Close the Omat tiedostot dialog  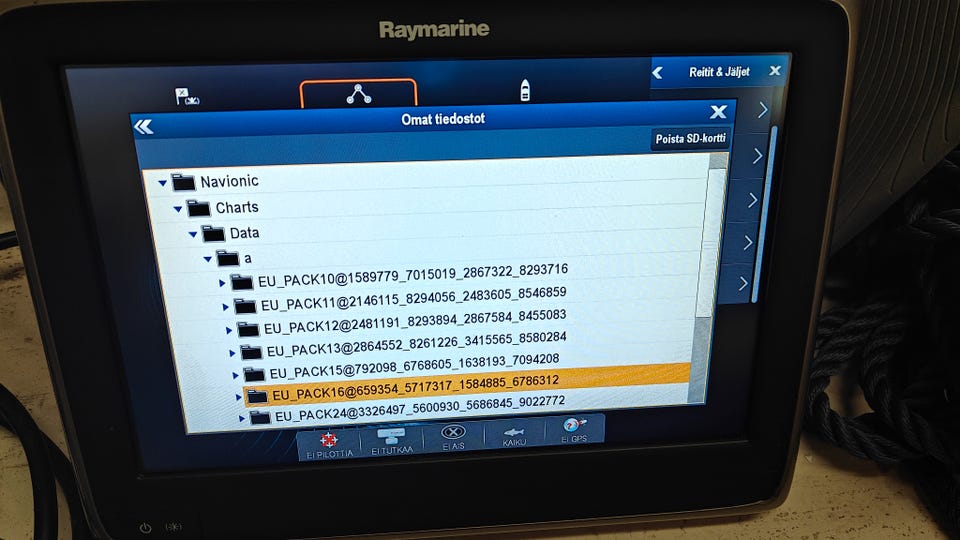click(x=718, y=111)
